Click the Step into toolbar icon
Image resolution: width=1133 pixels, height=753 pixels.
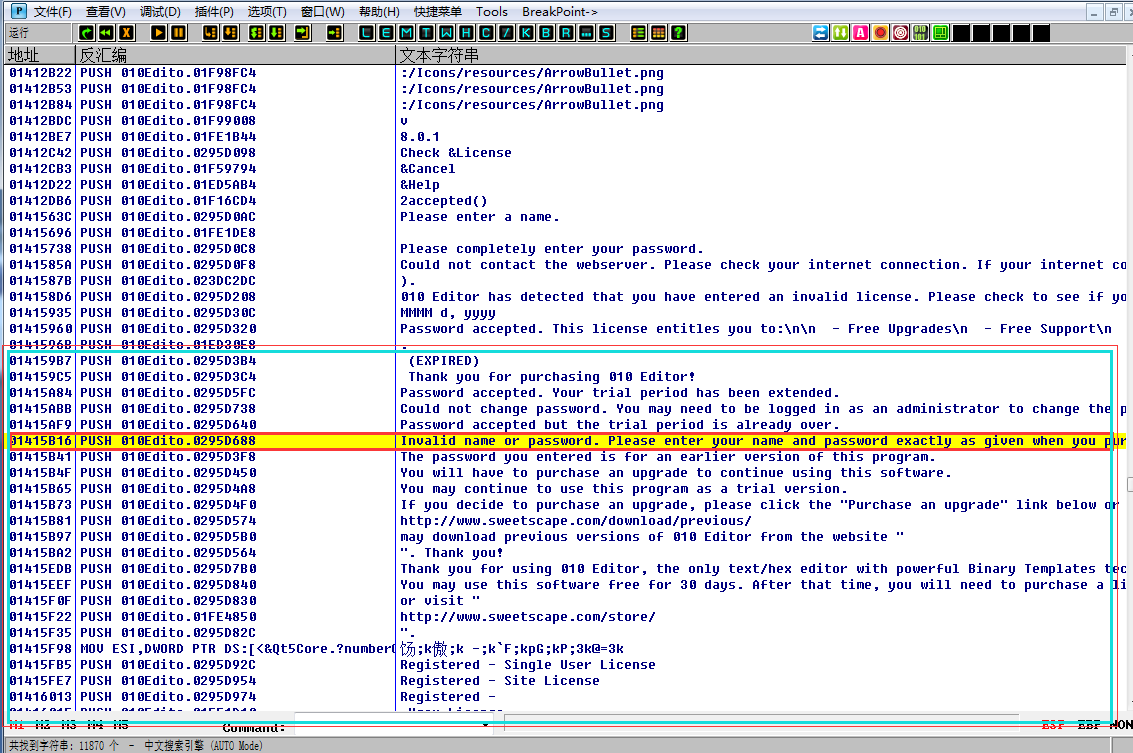210,33
